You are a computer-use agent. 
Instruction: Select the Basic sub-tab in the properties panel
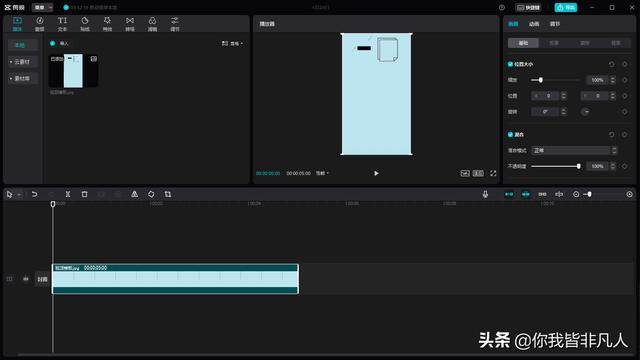[523, 43]
